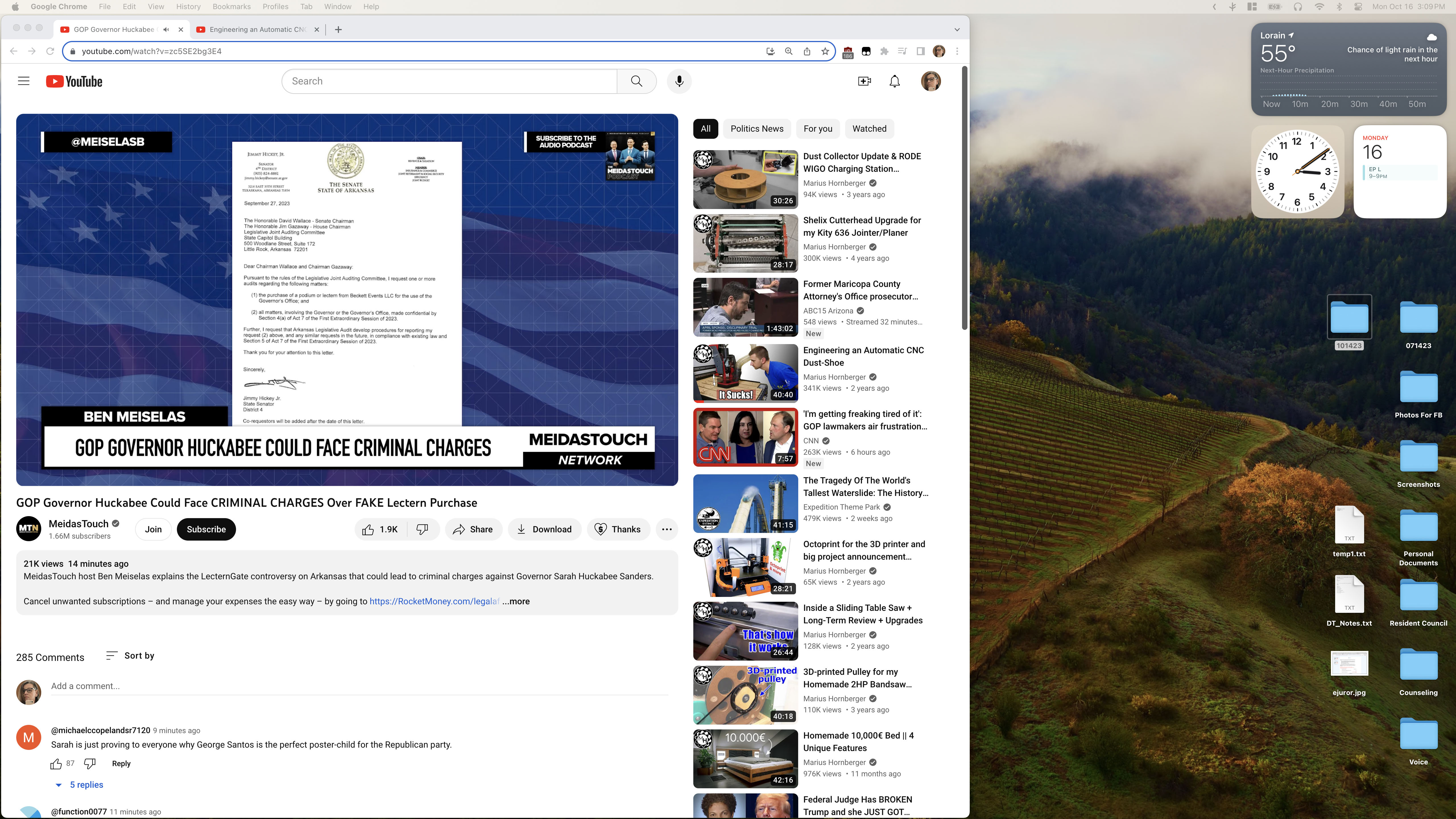Open Dust Collector Update video thumbnail
The image size is (1456, 819).
click(x=746, y=179)
